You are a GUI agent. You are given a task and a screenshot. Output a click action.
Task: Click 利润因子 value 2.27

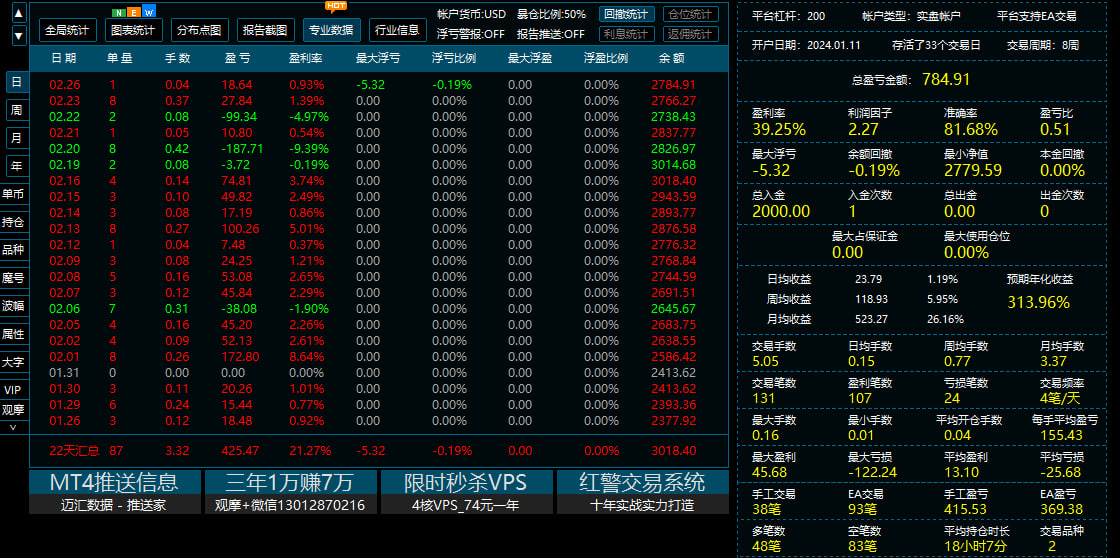(x=863, y=129)
